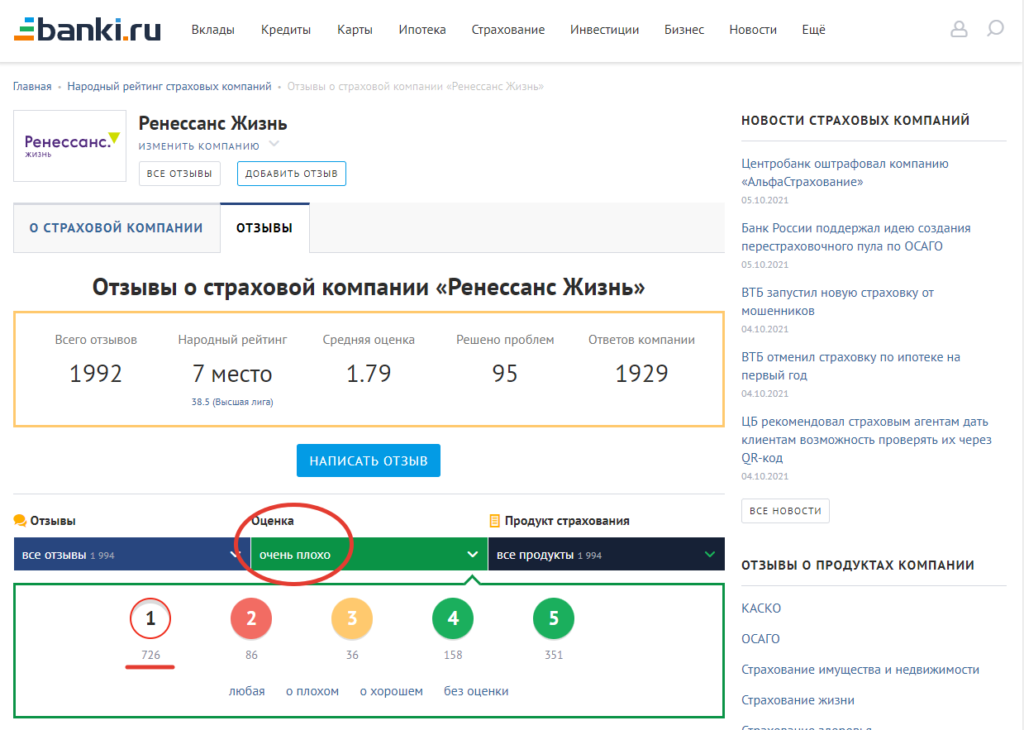Click the Добавить отзыв button
The width and height of the screenshot is (1024, 730).
[x=291, y=174]
